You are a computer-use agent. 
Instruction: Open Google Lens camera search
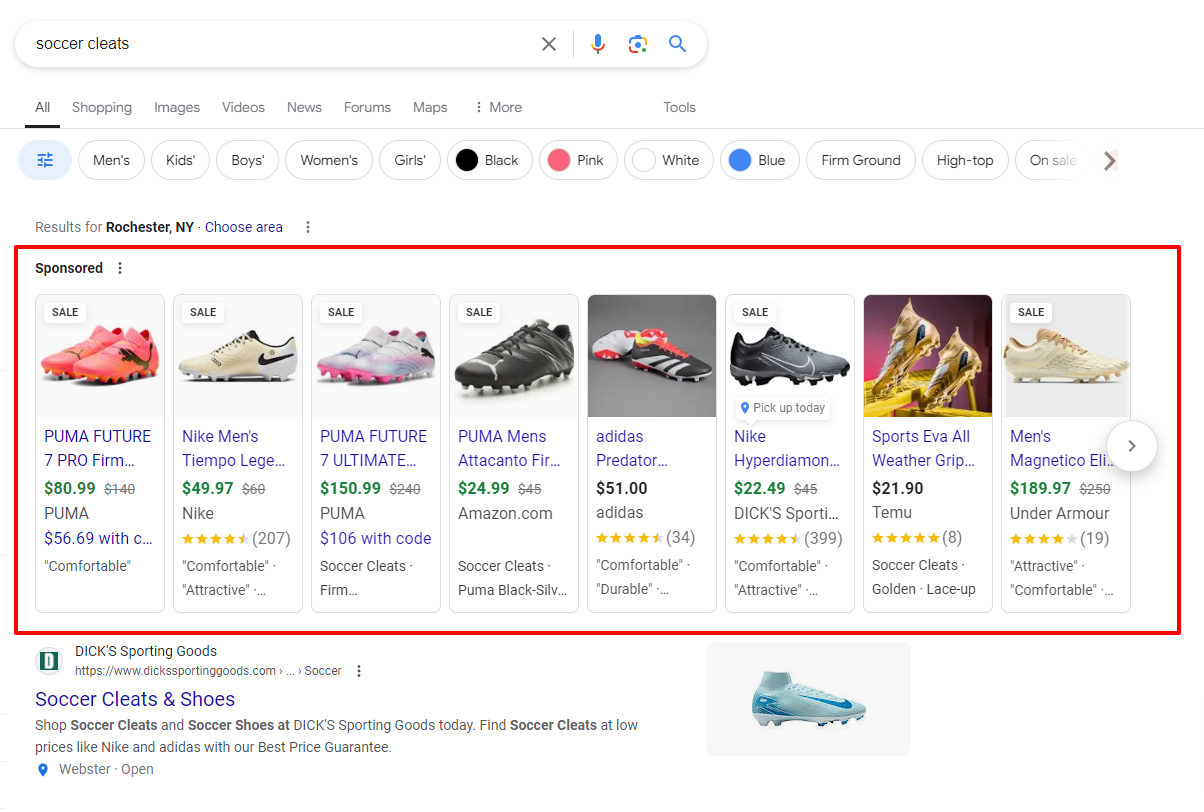638,43
